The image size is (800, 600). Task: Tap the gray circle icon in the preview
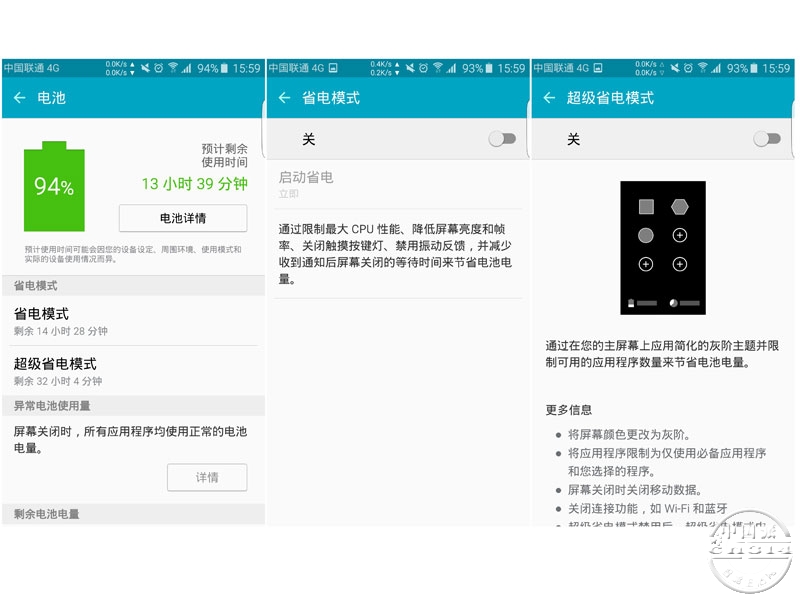[645, 235]
